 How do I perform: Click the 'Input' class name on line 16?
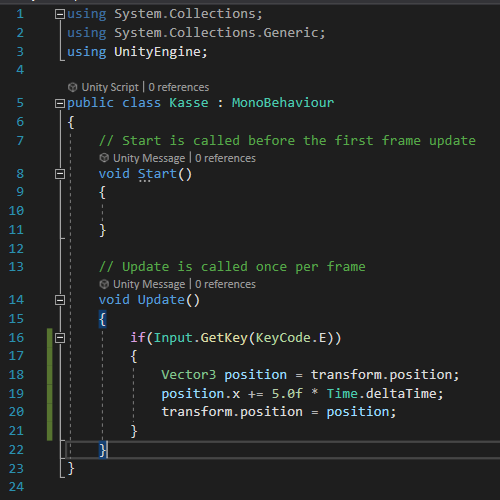click(x=173, y=338)
